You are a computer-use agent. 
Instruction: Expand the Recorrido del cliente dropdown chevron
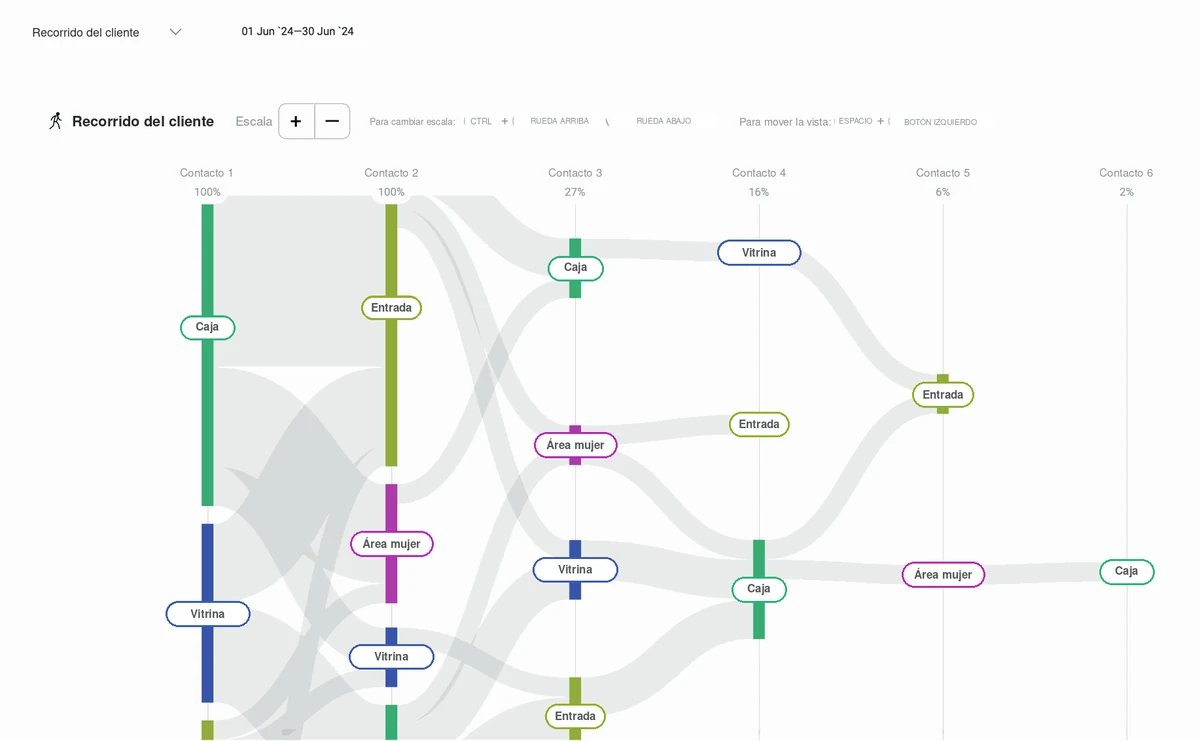pos(176,32)
